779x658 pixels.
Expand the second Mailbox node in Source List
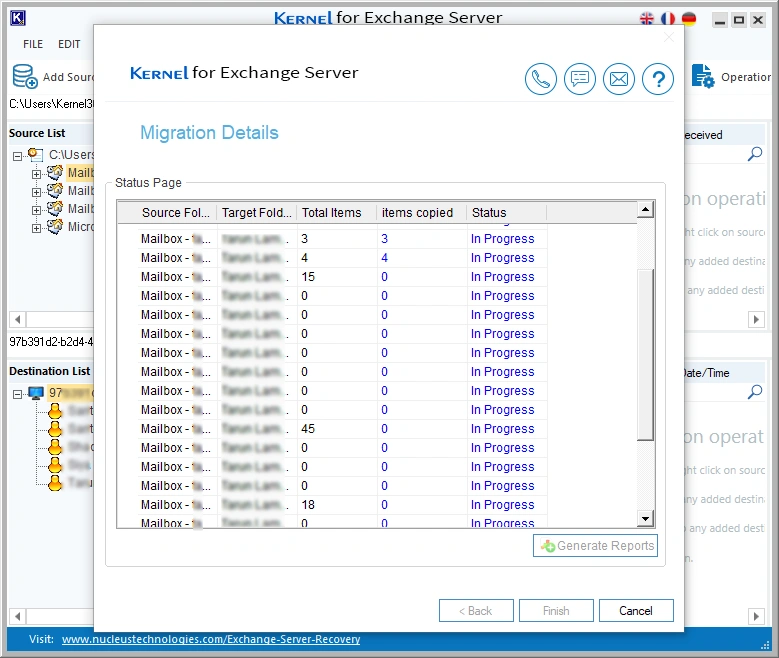pos(36,192)
